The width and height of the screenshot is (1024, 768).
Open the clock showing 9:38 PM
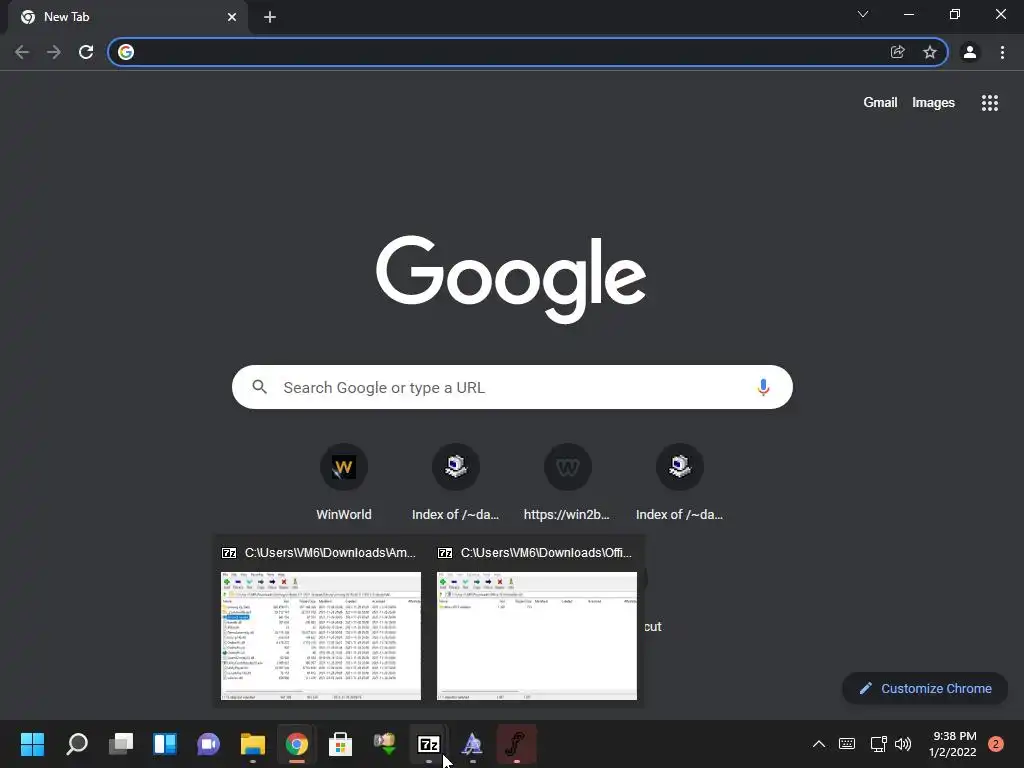(x=953, y=744)
